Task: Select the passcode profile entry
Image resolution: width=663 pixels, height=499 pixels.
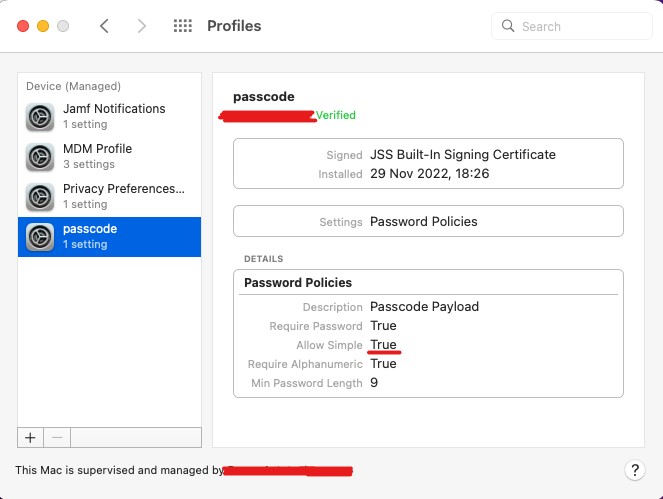Action: click(110, 237)
